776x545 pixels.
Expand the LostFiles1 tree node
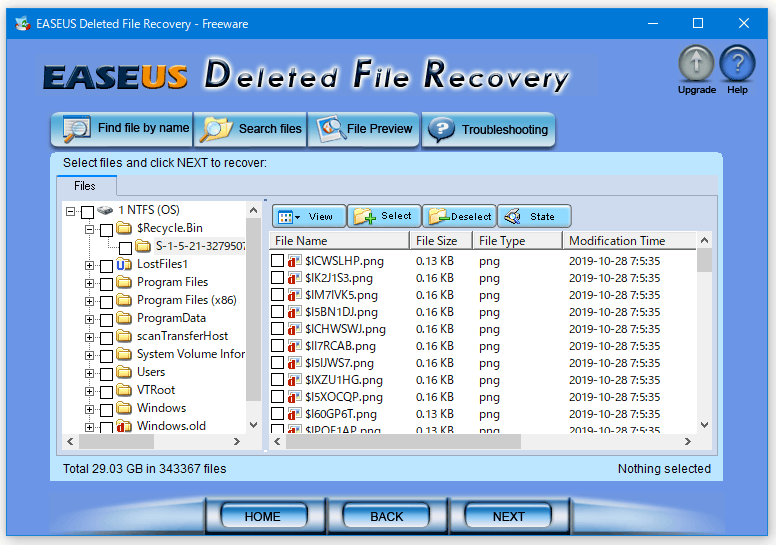(89, 265)
